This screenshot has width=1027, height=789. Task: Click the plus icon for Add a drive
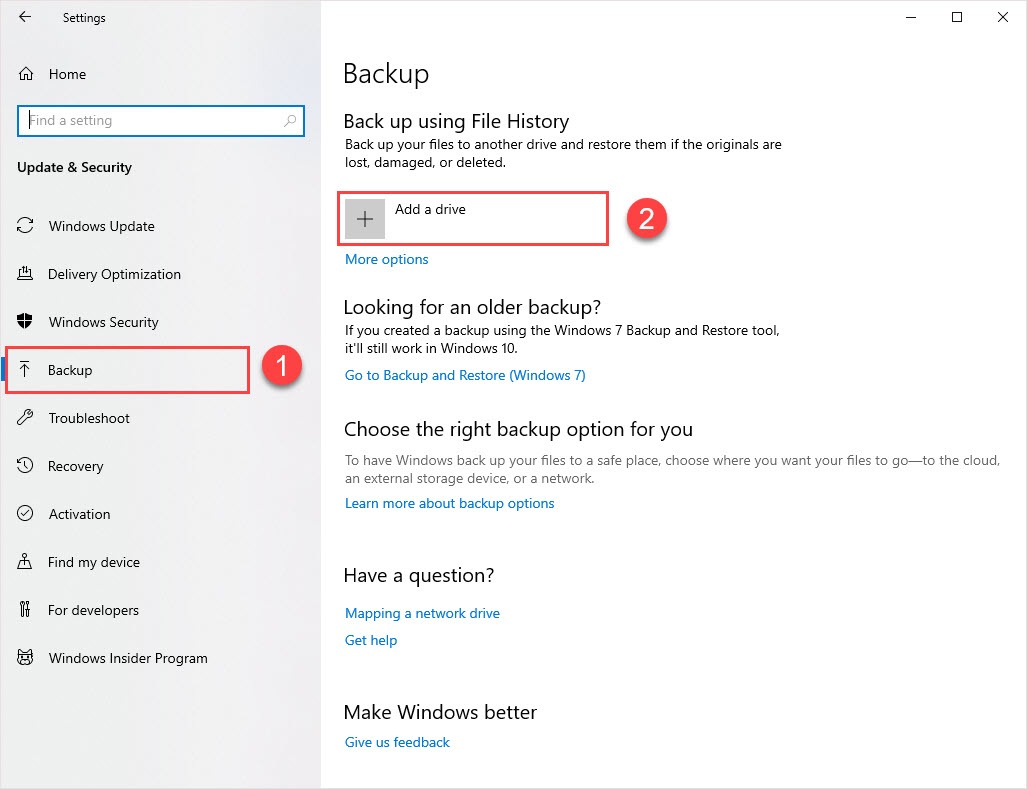[x=365, y=219]
